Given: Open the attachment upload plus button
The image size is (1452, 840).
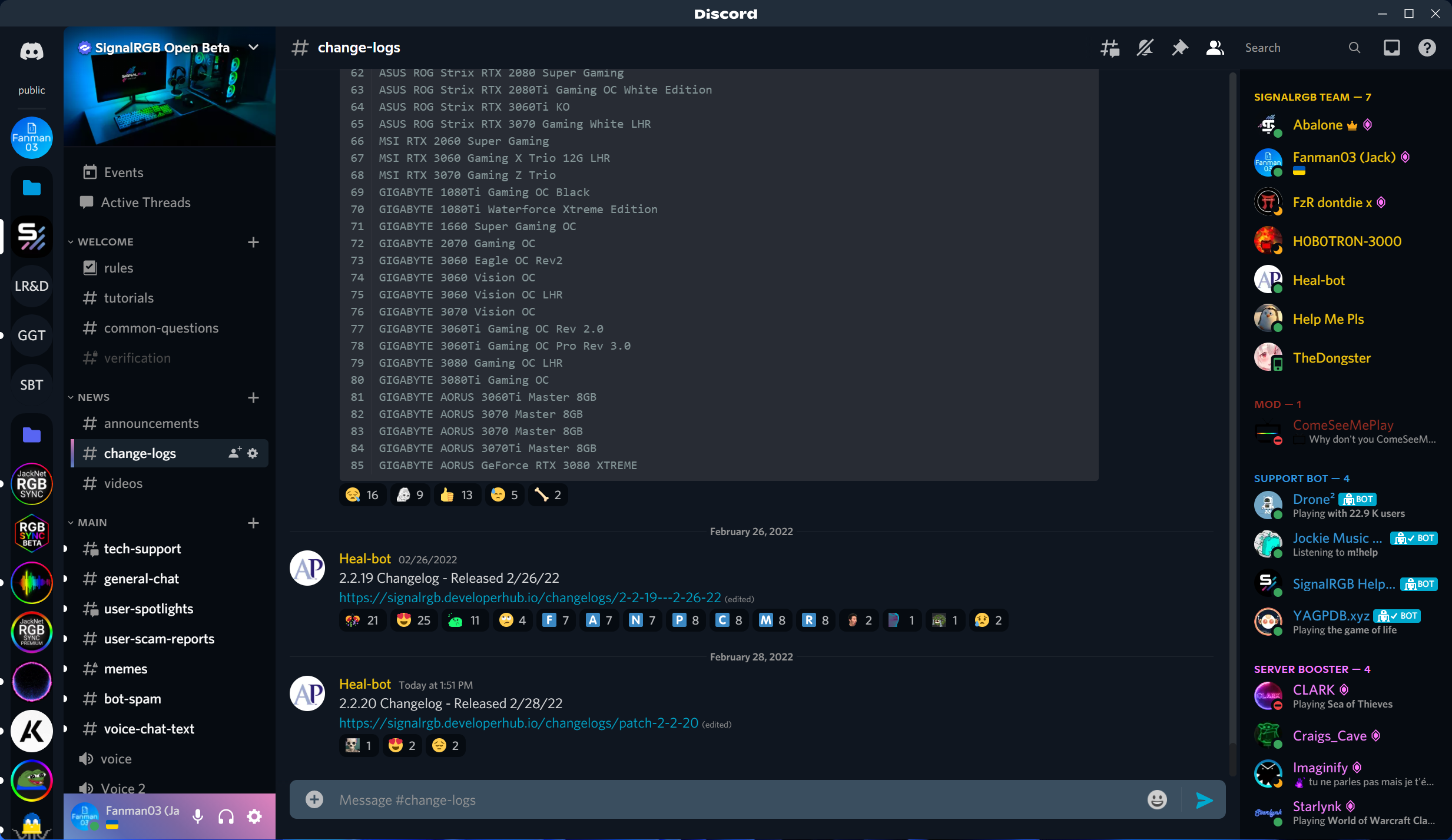Looking at the screenshot, I should (x=314, y=799).
